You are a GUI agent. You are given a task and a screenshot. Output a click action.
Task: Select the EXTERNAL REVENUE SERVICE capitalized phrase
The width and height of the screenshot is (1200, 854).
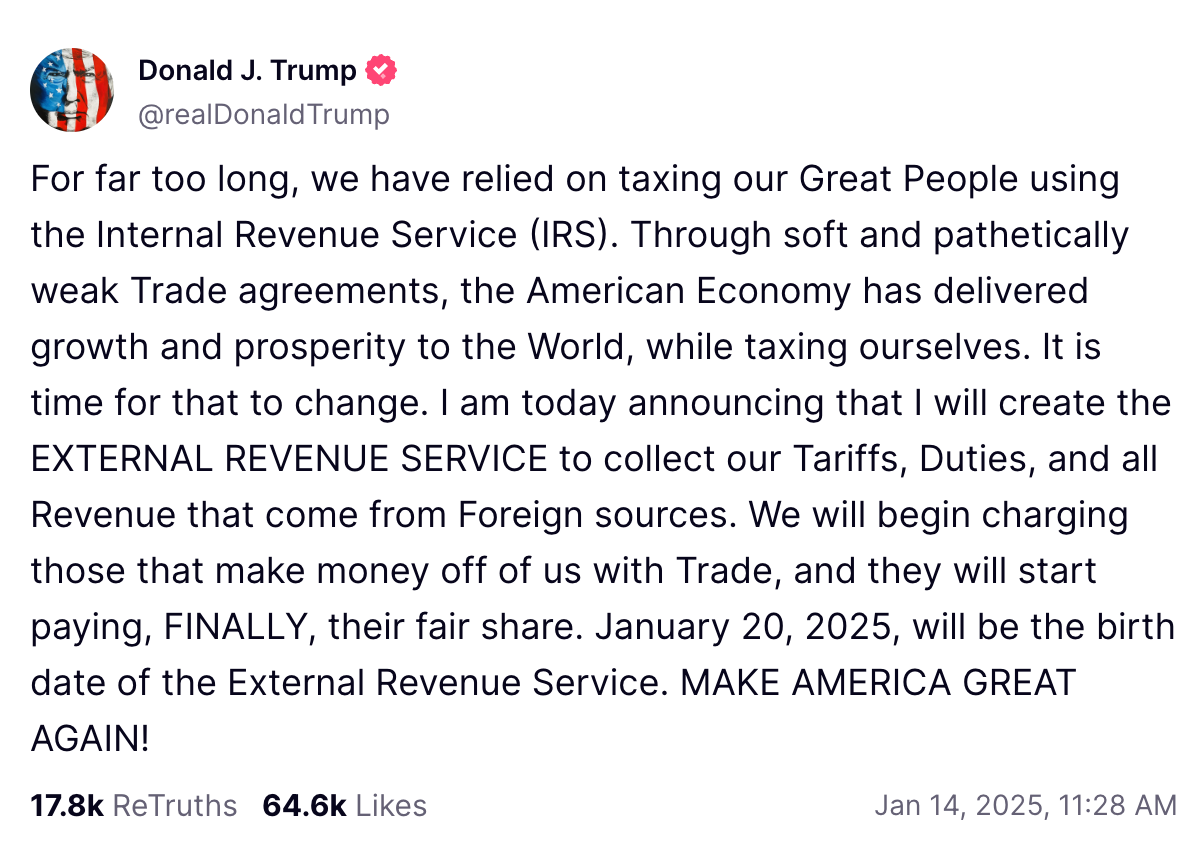click(289, 459)
